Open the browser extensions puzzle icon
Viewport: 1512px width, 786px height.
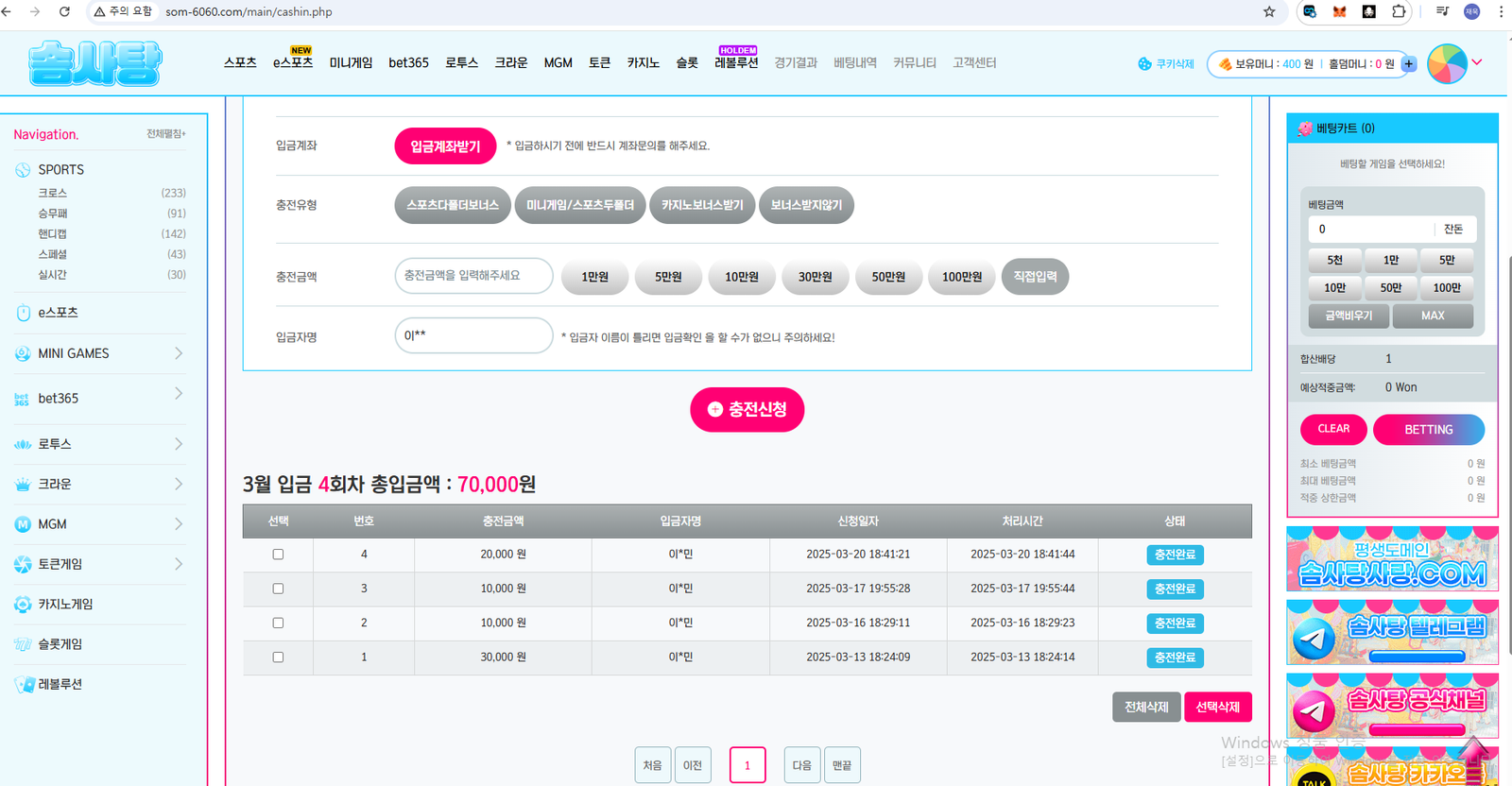(x=1399, y=12)
